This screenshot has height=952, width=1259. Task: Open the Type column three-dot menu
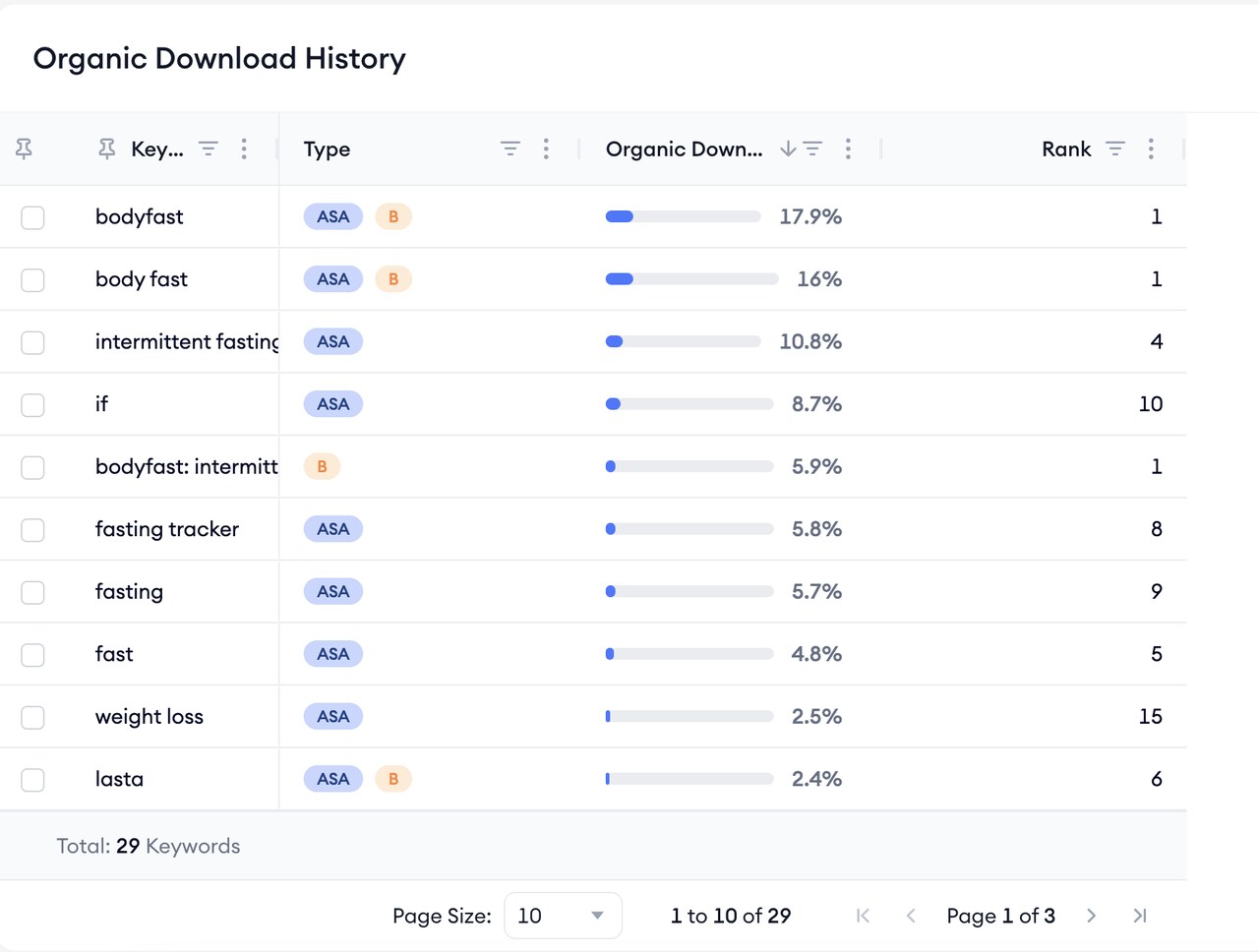pos(546,149)
